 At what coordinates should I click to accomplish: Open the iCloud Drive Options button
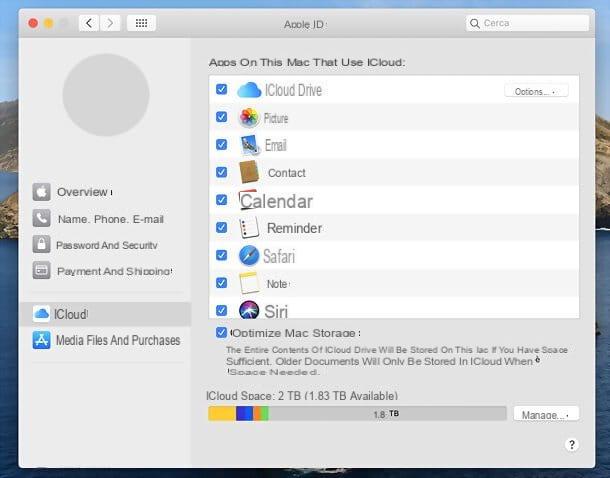click(536, 91)
